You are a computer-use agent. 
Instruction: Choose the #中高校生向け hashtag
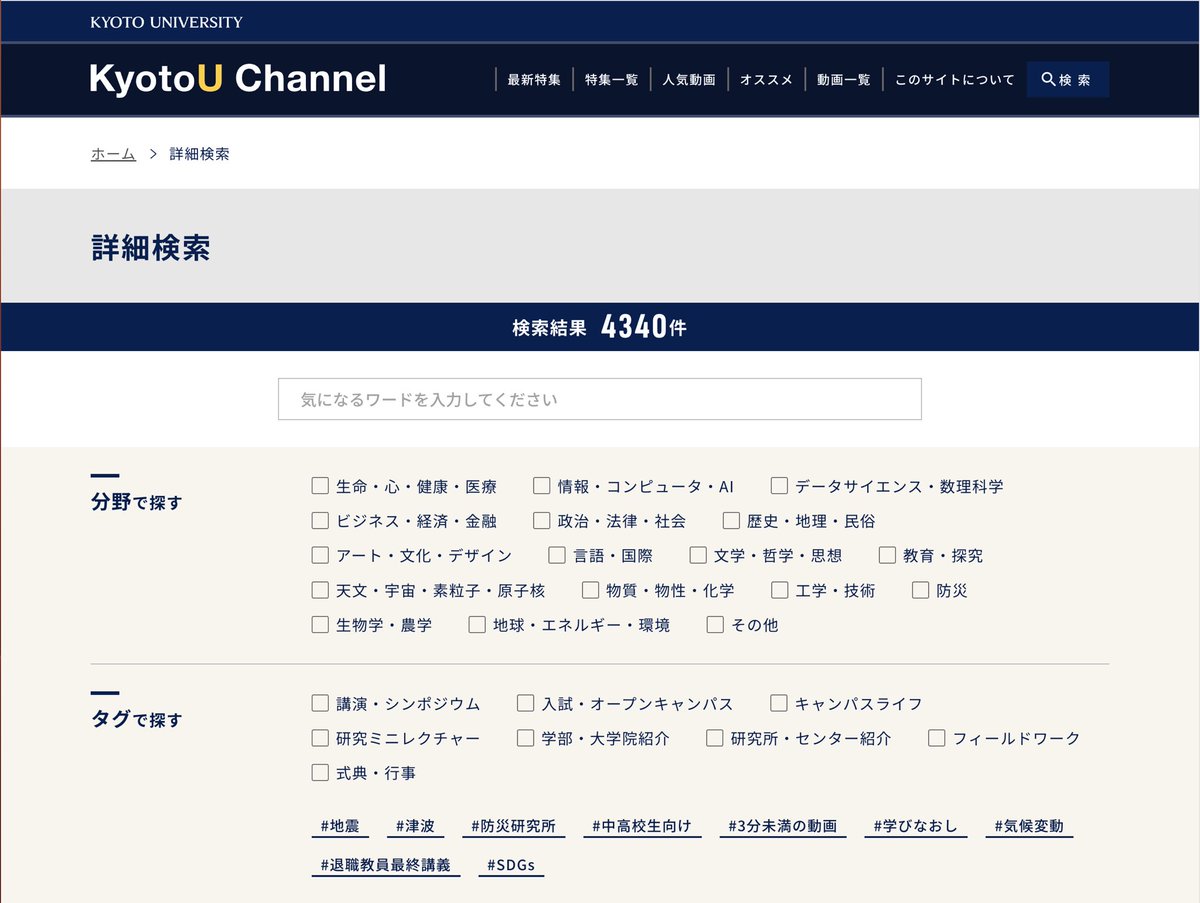(x=641, y=827)
